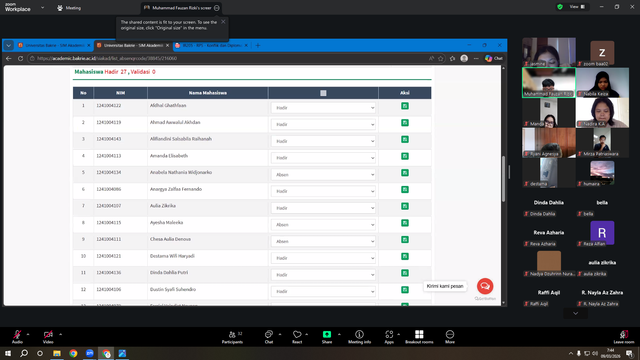Open attendance dropdown for Ayesha Maleeka
Image resolution: width=640 pixels, height=360 pixels.
click(323, 224)
